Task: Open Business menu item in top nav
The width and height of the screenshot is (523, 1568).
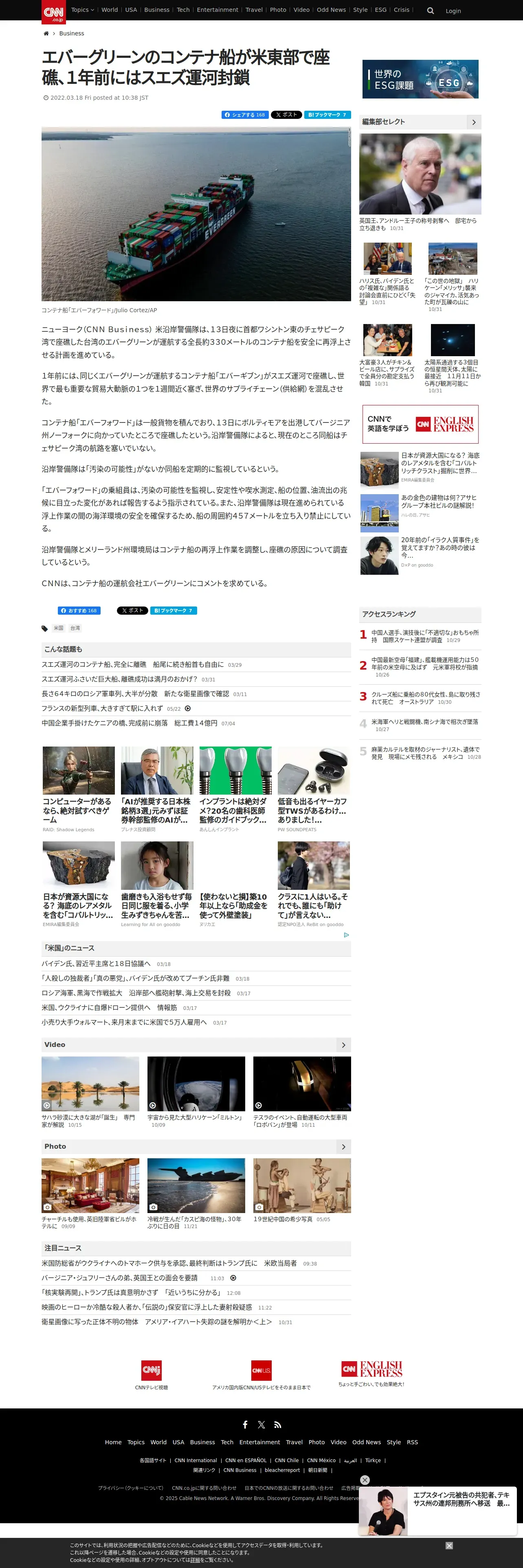Action: (156, 10)
